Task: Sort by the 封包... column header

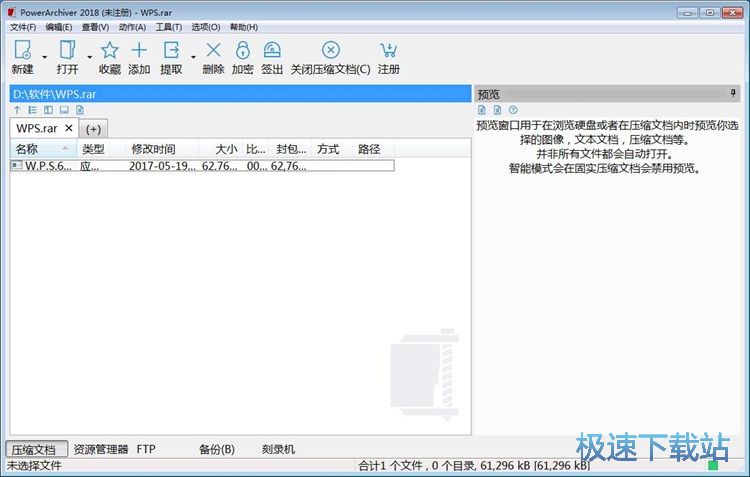Action: [290, 149]
